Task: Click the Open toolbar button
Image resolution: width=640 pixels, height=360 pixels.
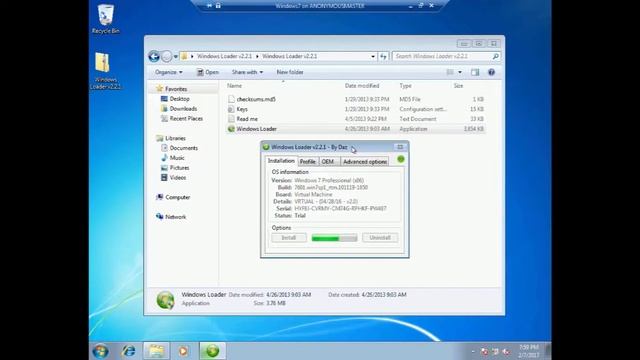Action: click(x=208, y=72)
